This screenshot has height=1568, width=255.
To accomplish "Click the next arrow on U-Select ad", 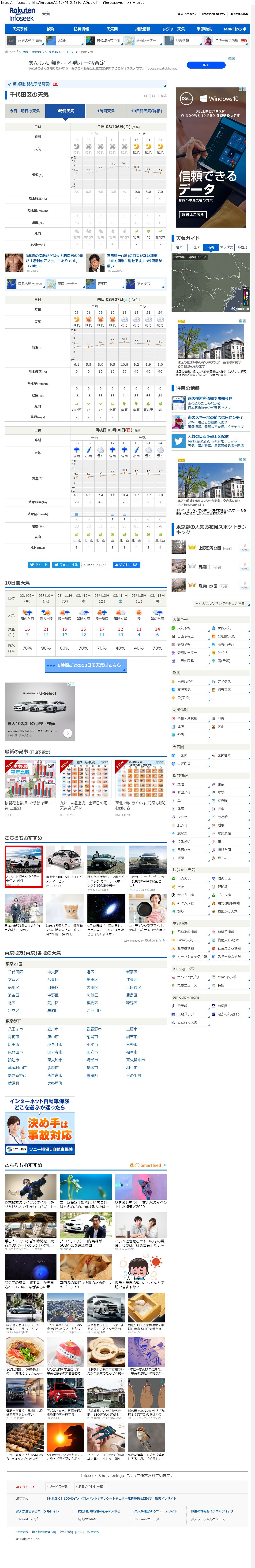I will pos(68,733).
